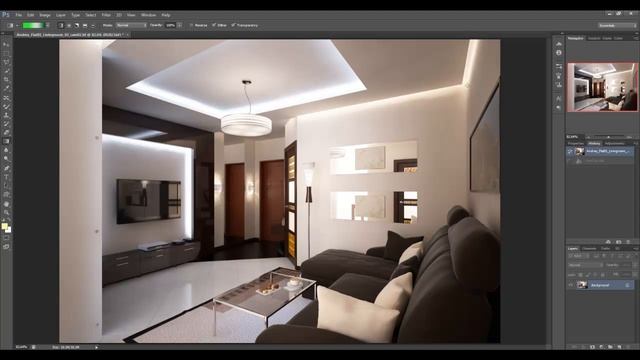Switch to the History tab
Image resolution: width=640 pixels, height=360 pixels.
(594, 144)
